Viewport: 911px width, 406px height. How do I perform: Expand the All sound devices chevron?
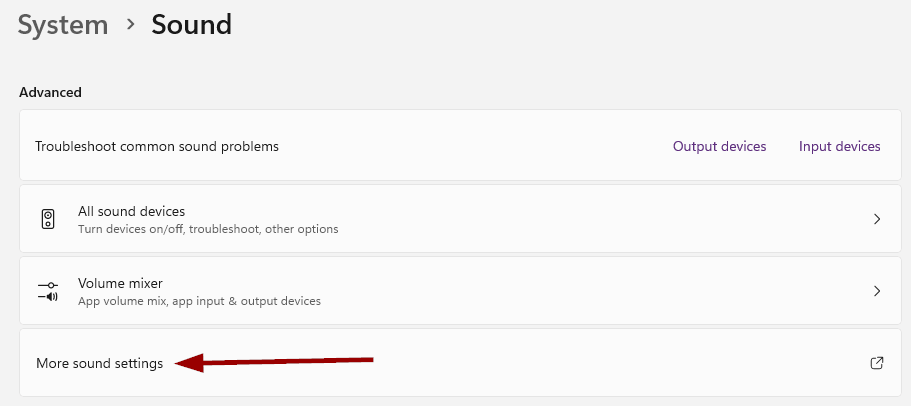[877, 219]
